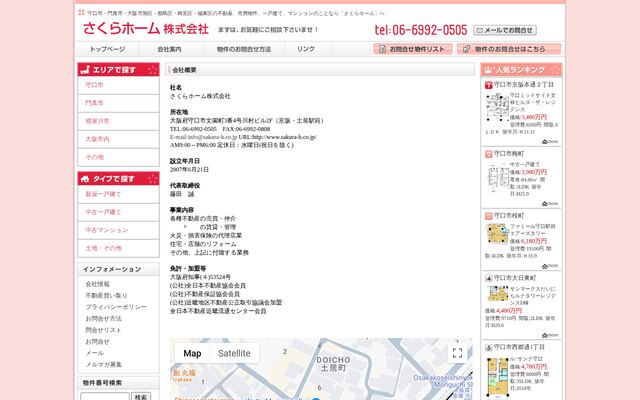This screenshot has width=640, height=400.
Task: Click floor plan thumbnail of ファミール守口駅前
Action: pyautogui.click(x=497, y=233)
